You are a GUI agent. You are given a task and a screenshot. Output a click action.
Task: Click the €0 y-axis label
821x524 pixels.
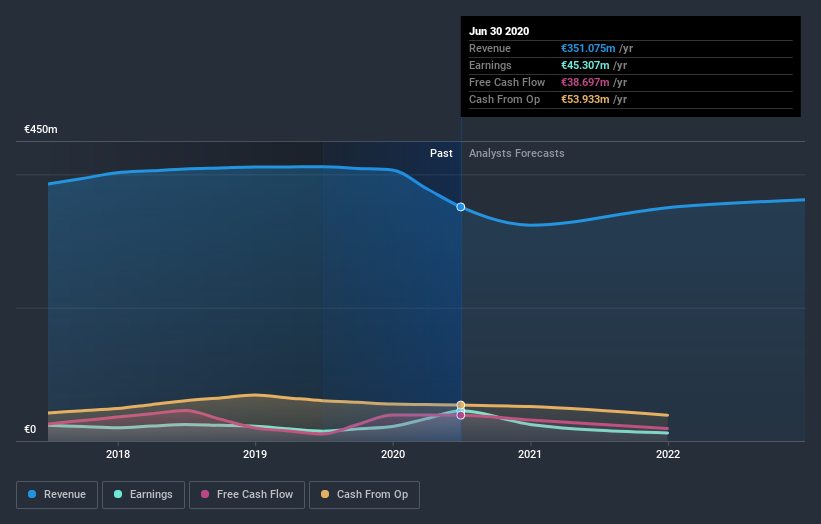coord(30,429)
